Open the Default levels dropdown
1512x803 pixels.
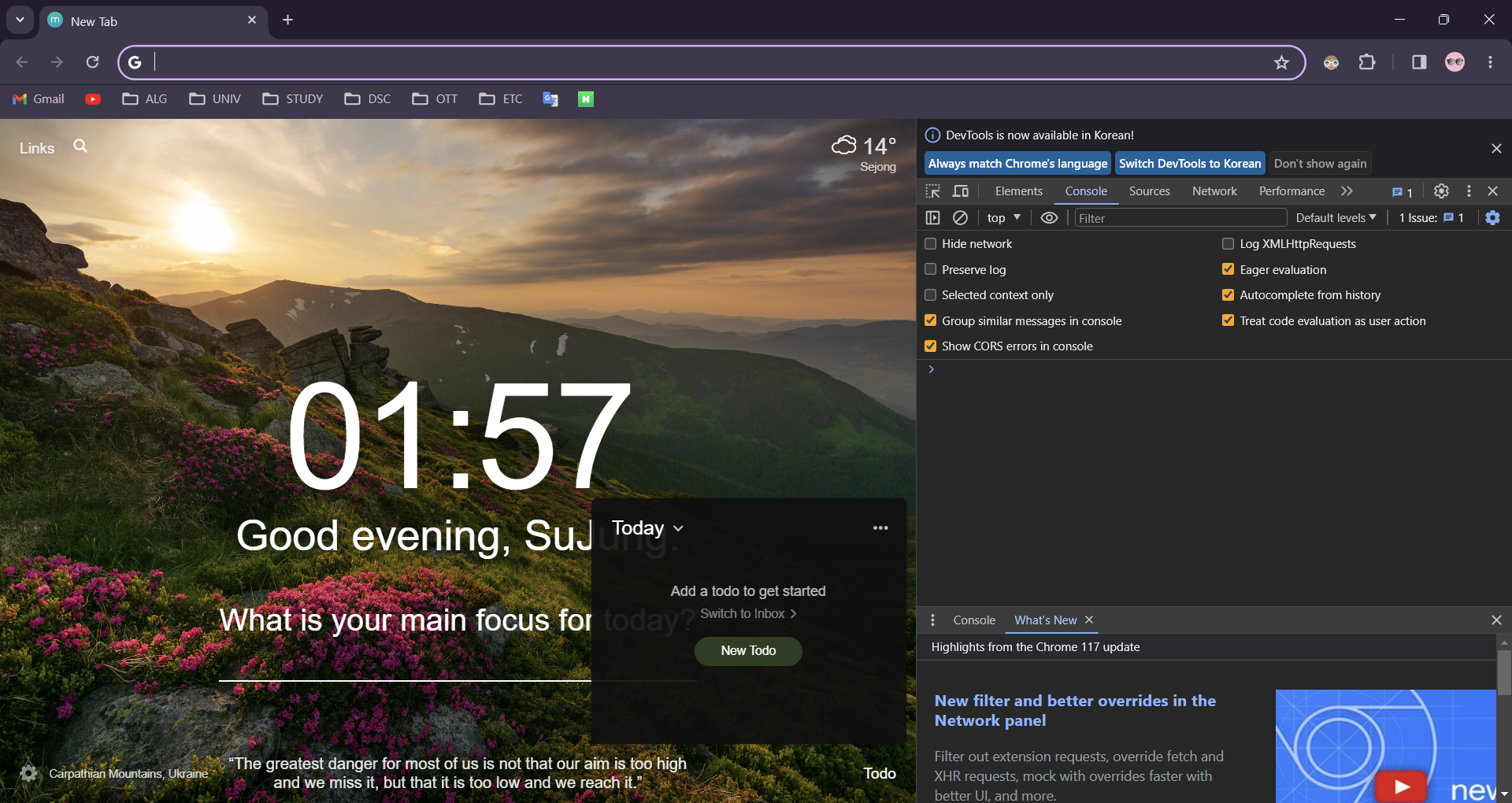pos(1336,218)
